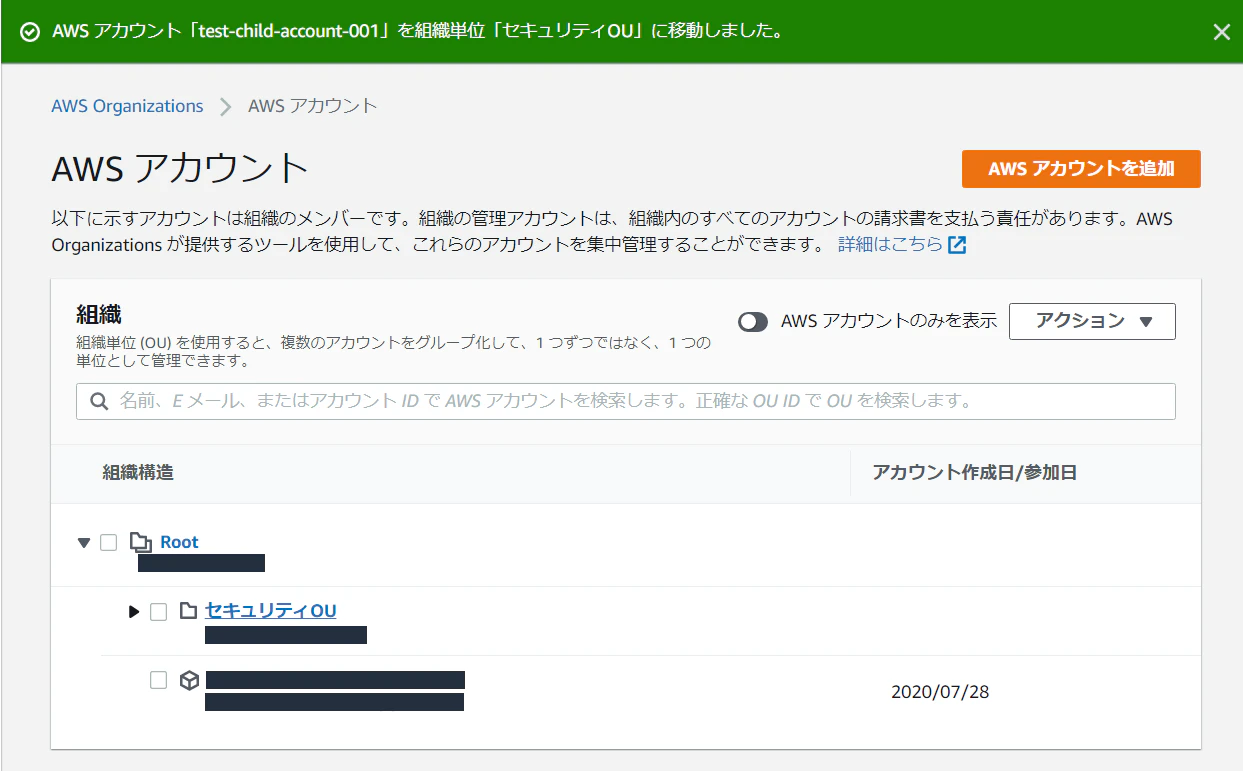The width and height of the screenshot is (1243, 771).
Task: Open AWS Organizations breadcrumb link
Action: tap(127, 106)
